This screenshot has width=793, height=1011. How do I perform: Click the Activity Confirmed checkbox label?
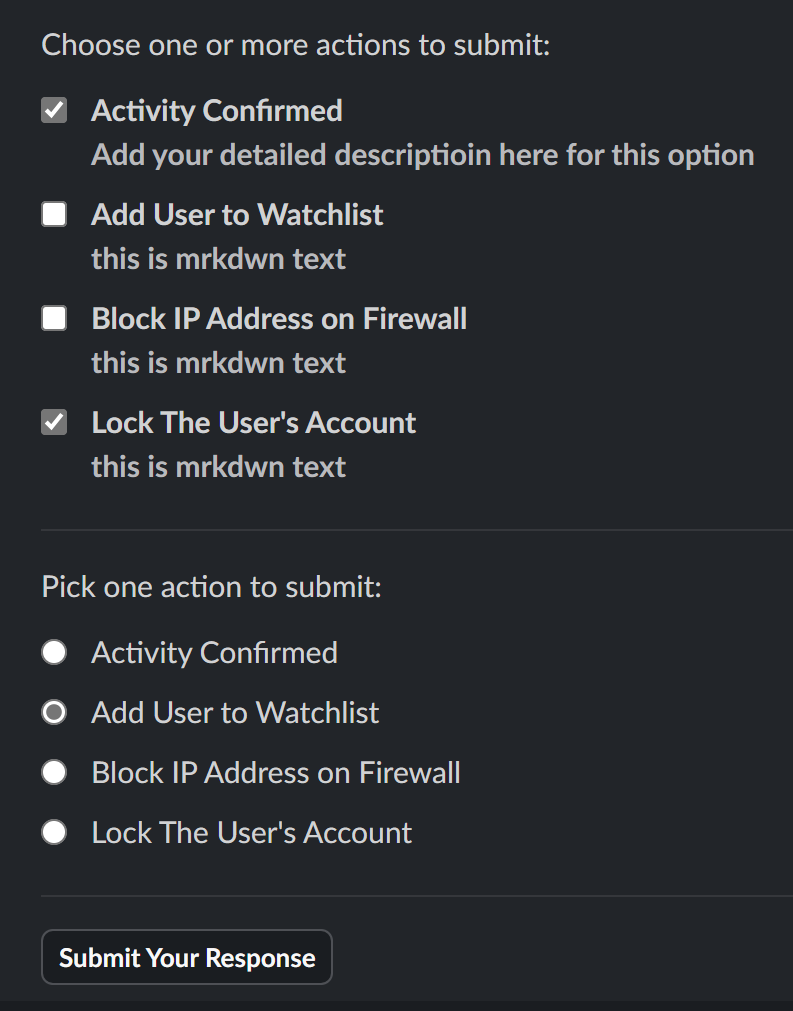pos(216,110)
